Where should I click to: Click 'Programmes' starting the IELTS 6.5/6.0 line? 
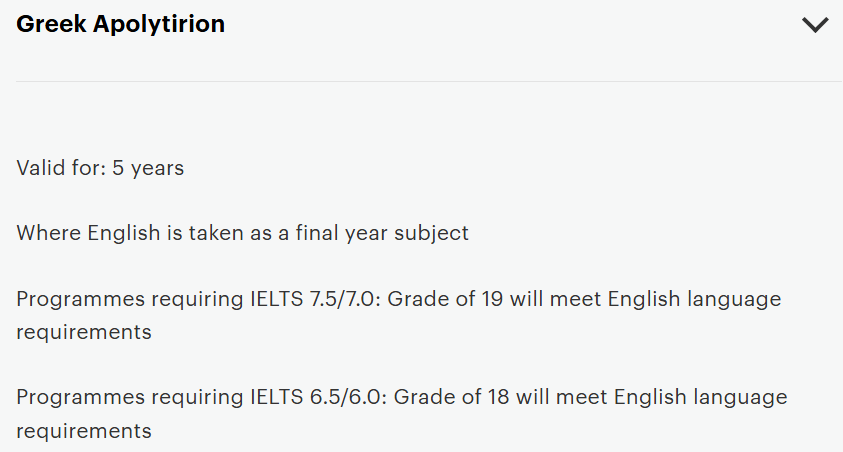click(75, 397)
